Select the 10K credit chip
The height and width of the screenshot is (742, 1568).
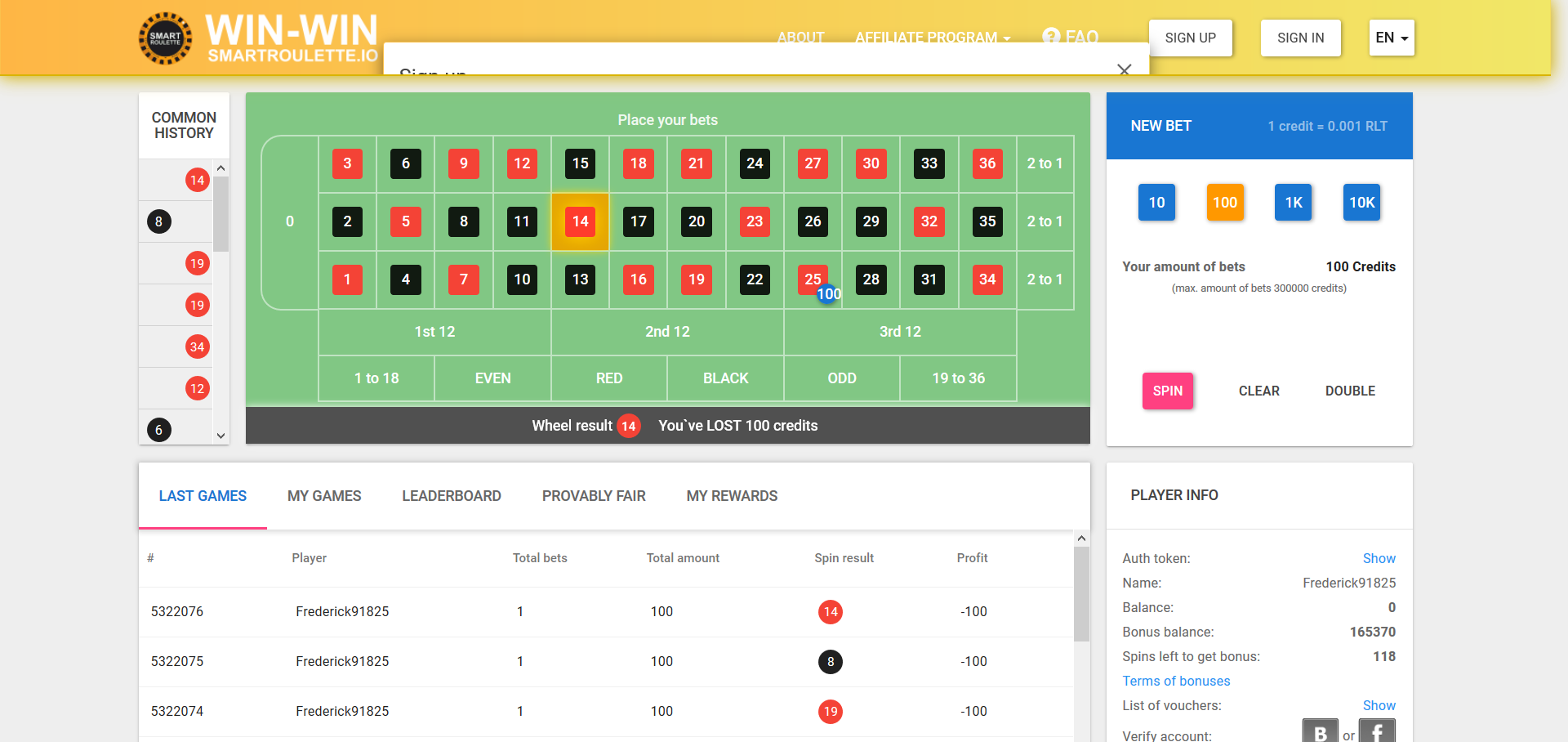1361,203
